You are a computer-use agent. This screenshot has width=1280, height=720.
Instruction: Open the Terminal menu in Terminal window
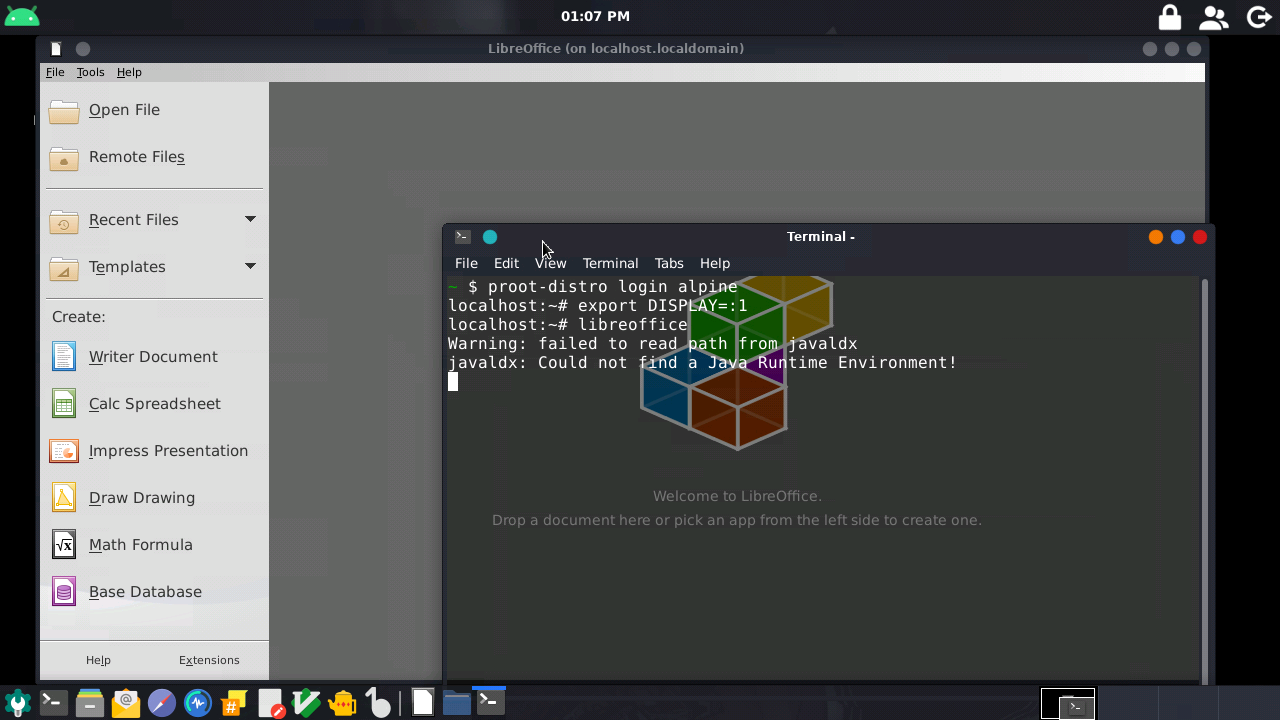610,263
